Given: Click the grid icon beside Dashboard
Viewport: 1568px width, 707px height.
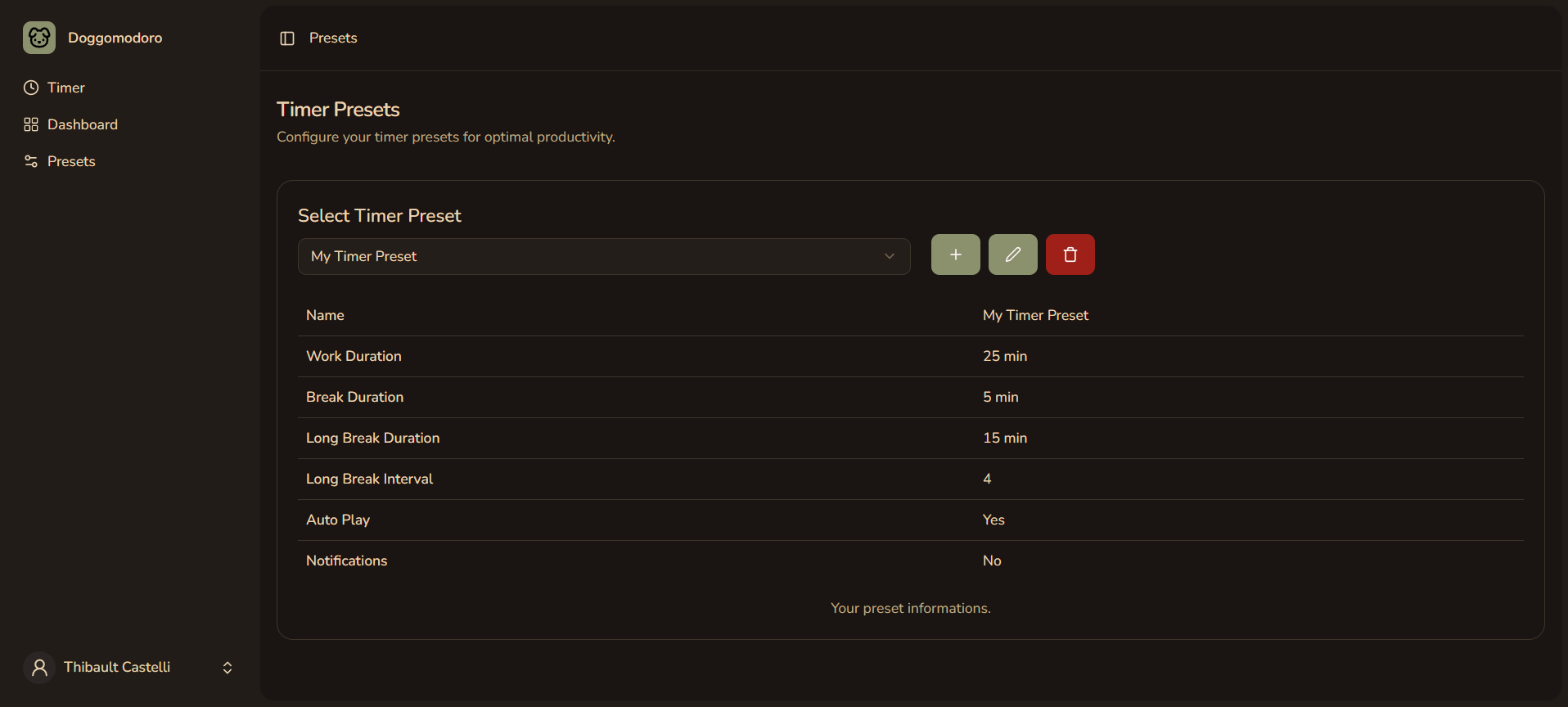Looking at the screenshot, I should click(x=31, y=124).
